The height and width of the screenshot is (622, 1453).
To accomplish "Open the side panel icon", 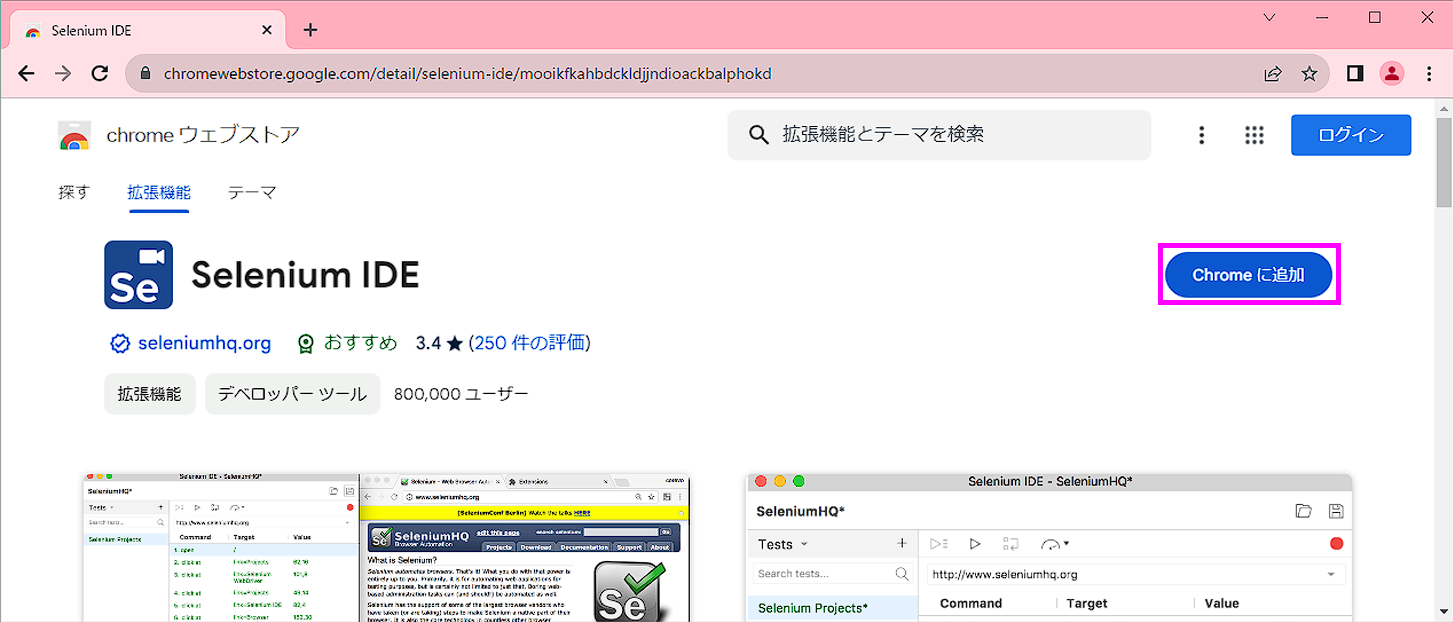I will pos(1353,73).
